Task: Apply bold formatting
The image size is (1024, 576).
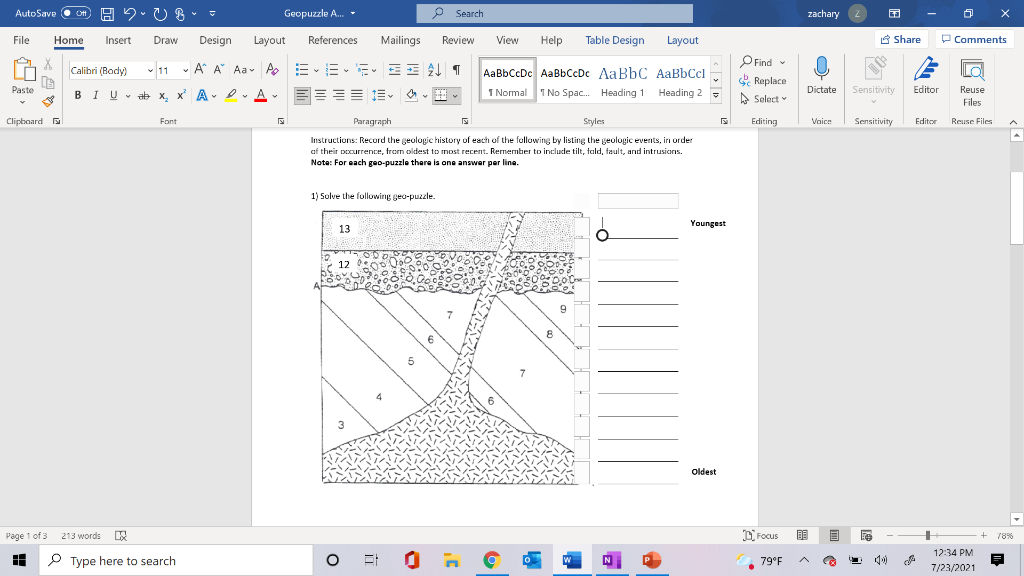Action: click(78, 95)
